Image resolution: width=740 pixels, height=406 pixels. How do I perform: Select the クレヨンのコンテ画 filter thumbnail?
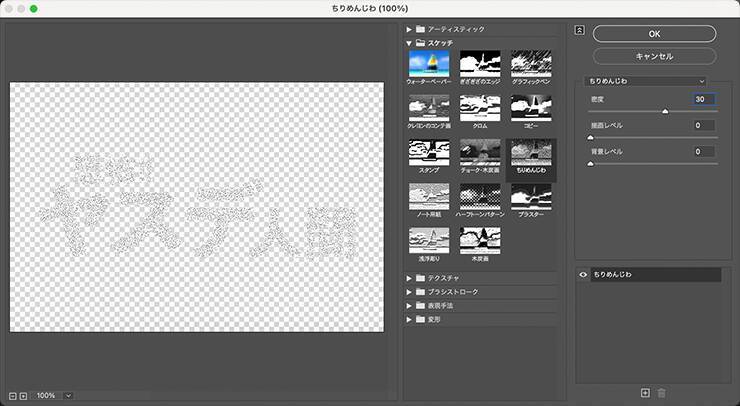click(429, 108)
